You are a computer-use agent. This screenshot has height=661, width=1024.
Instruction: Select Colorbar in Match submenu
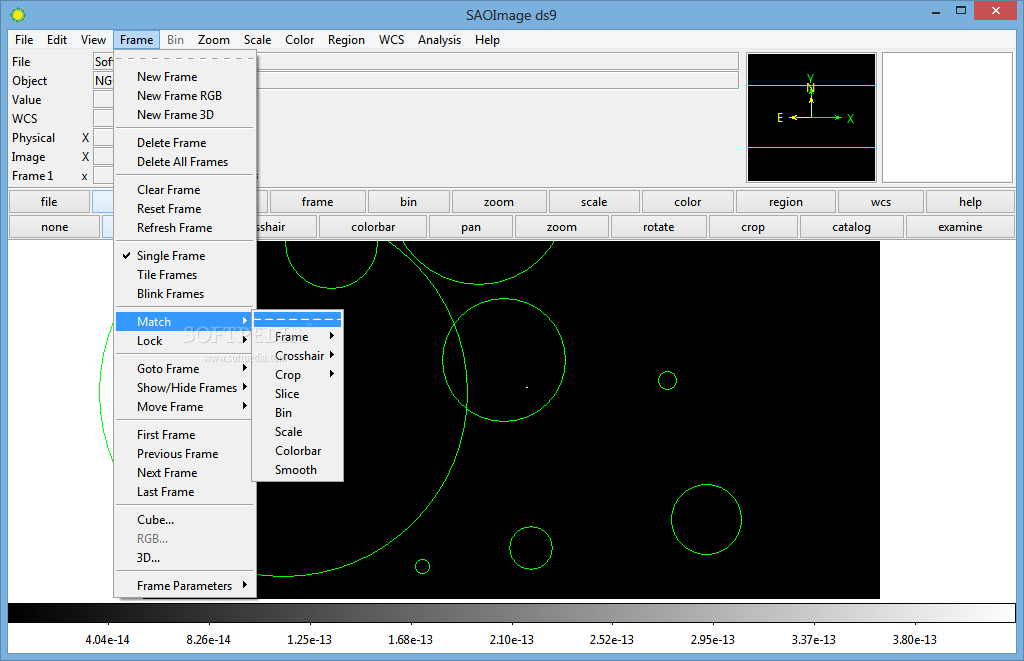[x=298, y=451]
